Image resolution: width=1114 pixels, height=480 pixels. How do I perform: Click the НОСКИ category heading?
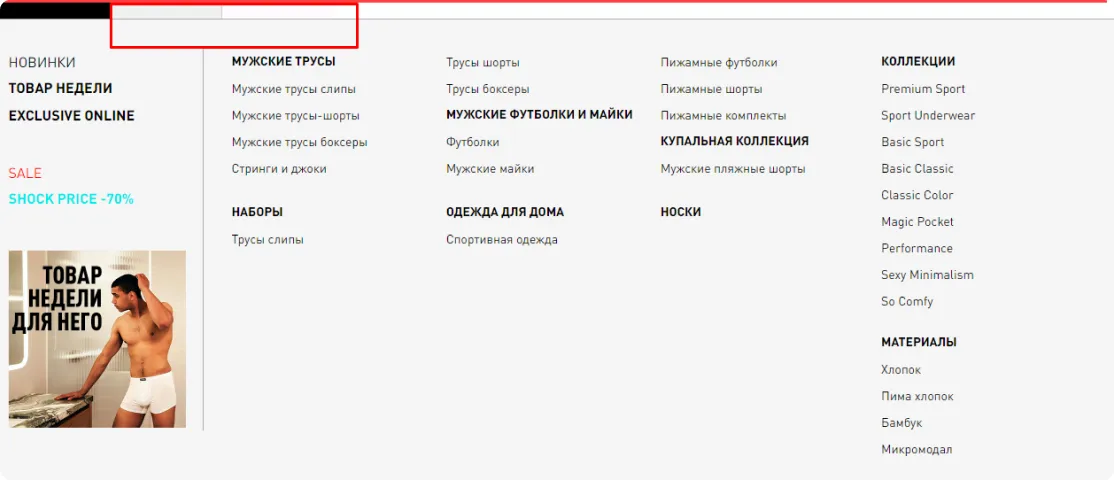pos(680,212)
